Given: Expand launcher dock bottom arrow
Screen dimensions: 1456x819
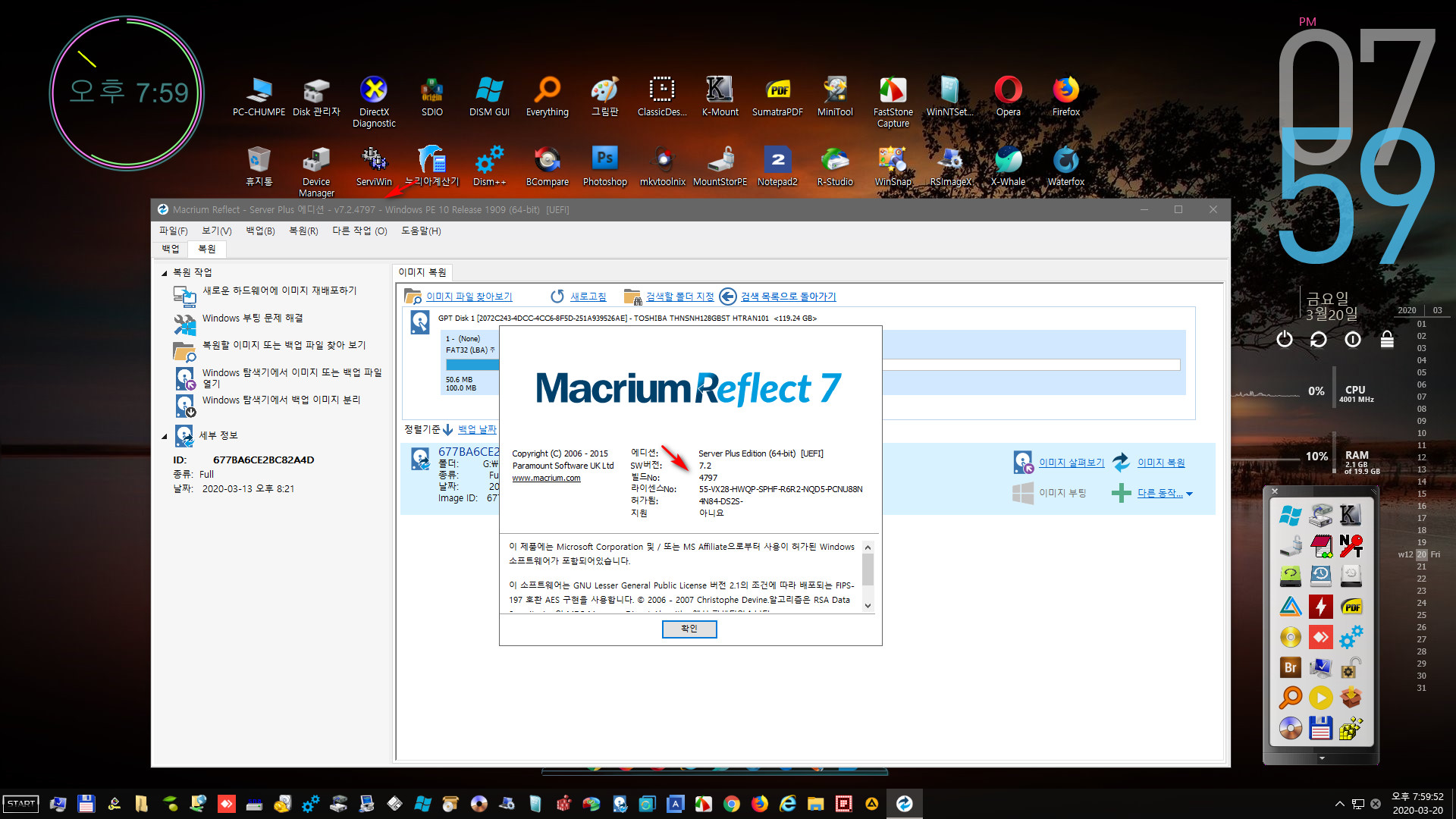Looking at the screenshot, I should point(1322,758).
